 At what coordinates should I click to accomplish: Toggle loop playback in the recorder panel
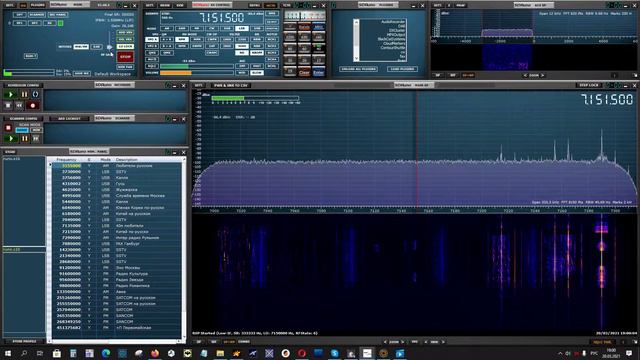click(36, 95)
